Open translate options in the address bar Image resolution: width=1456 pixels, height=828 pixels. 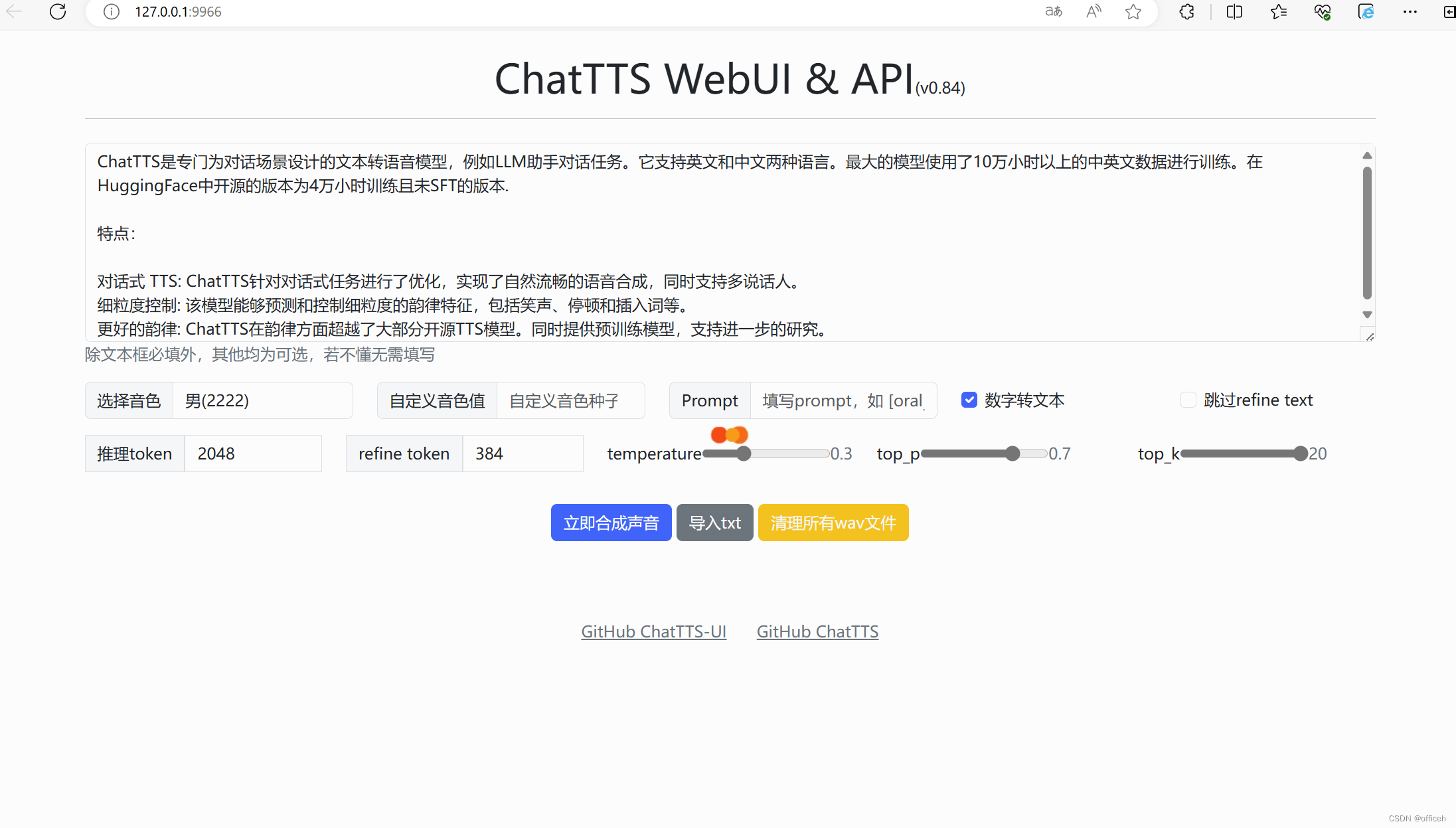[1053, 11]
